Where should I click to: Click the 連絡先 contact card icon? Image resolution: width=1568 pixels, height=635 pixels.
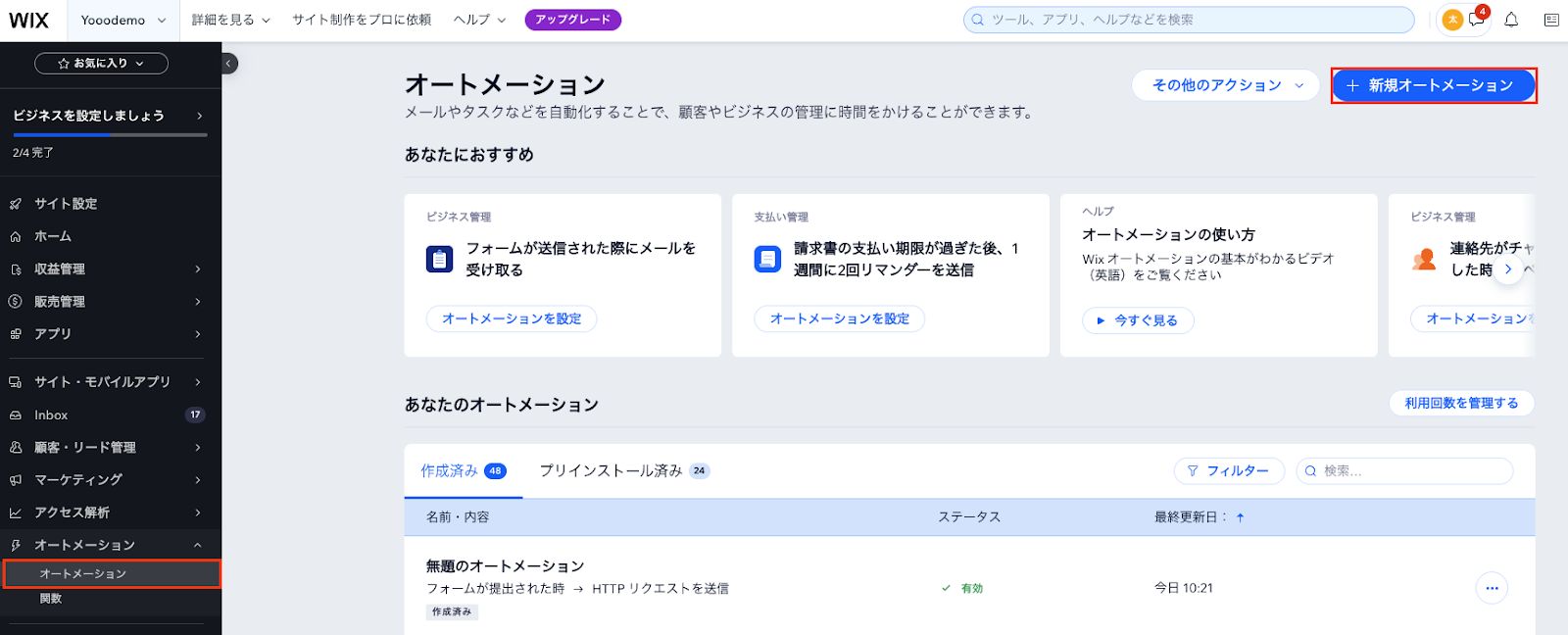click(x=1424, y=260)
